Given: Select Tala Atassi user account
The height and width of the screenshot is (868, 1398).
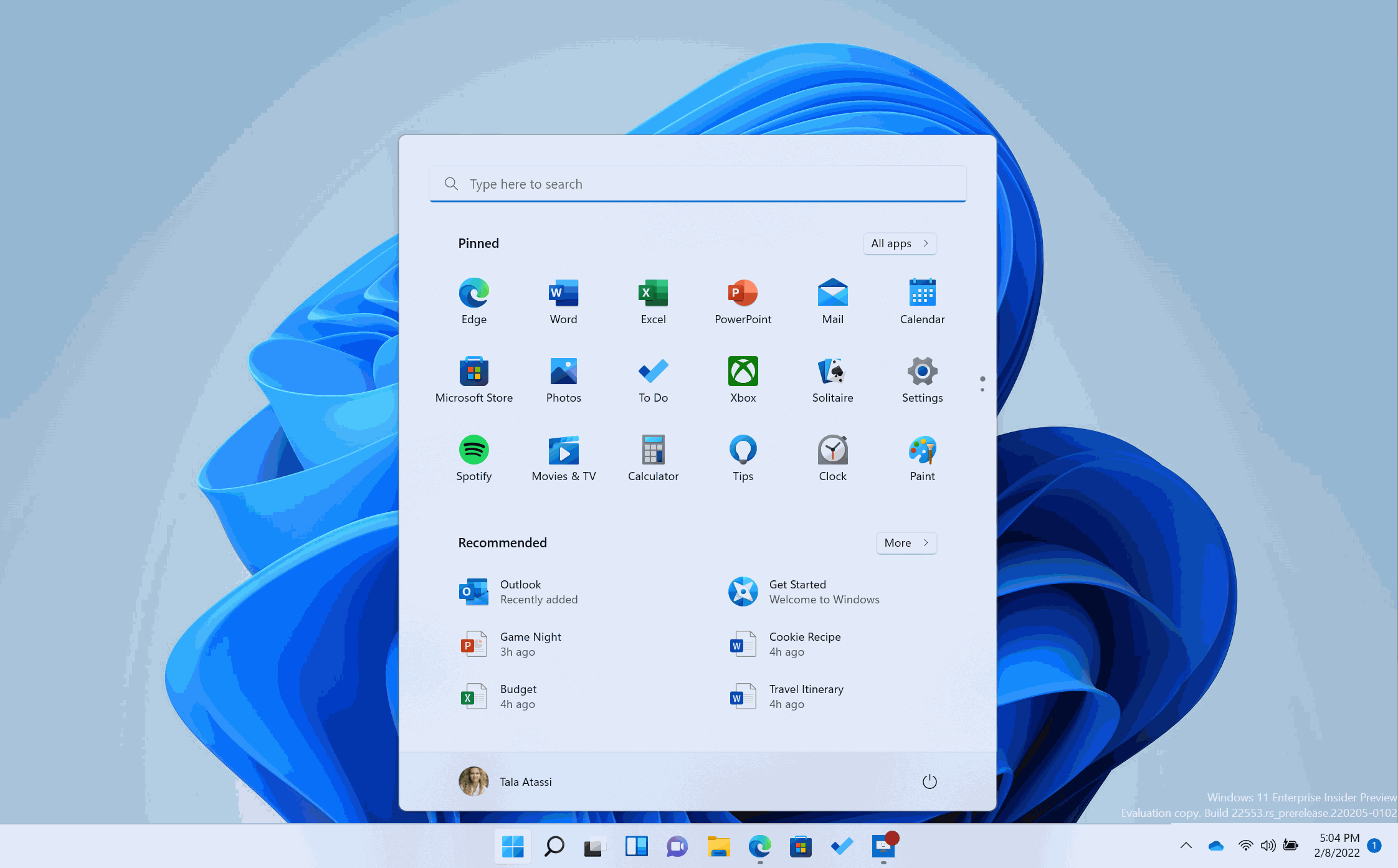Looking at the screenshot, I should coord(510,781).
